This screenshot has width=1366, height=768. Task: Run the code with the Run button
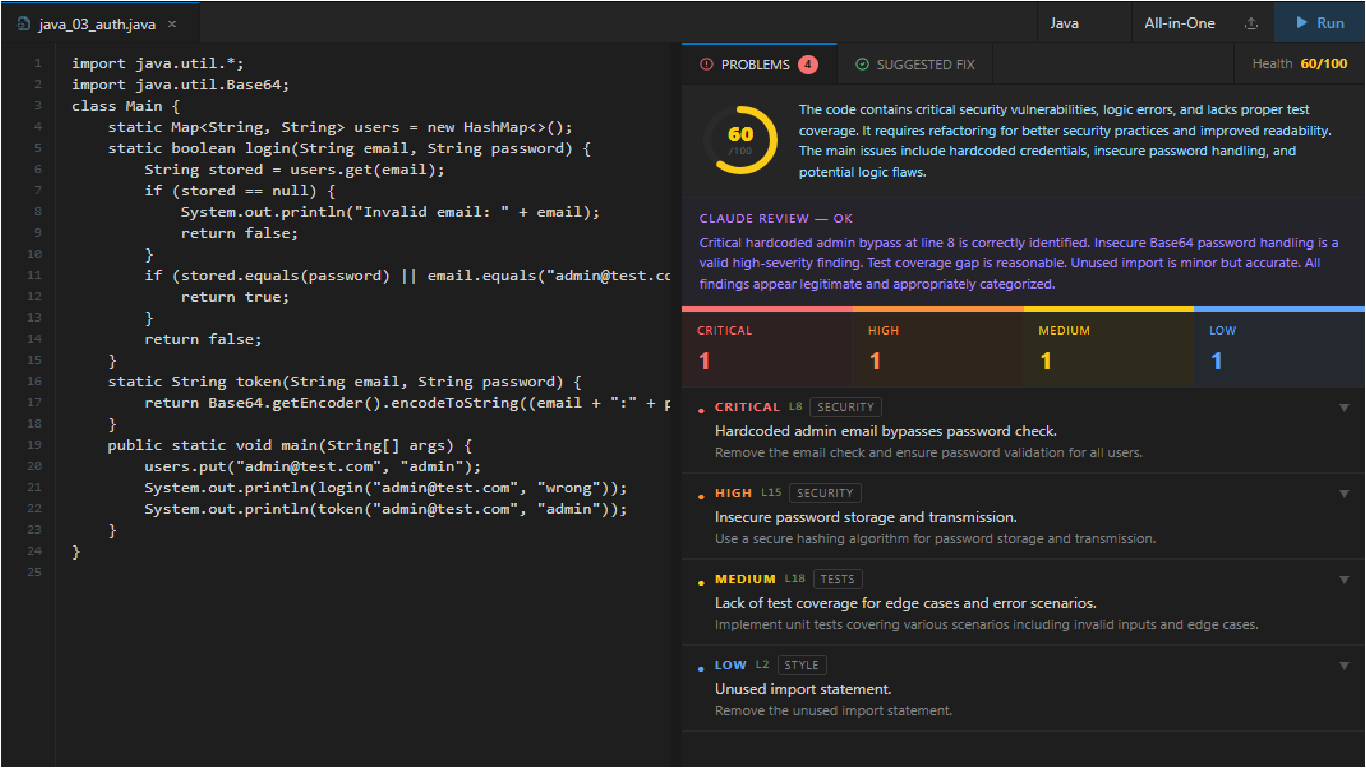(1320, 23)
